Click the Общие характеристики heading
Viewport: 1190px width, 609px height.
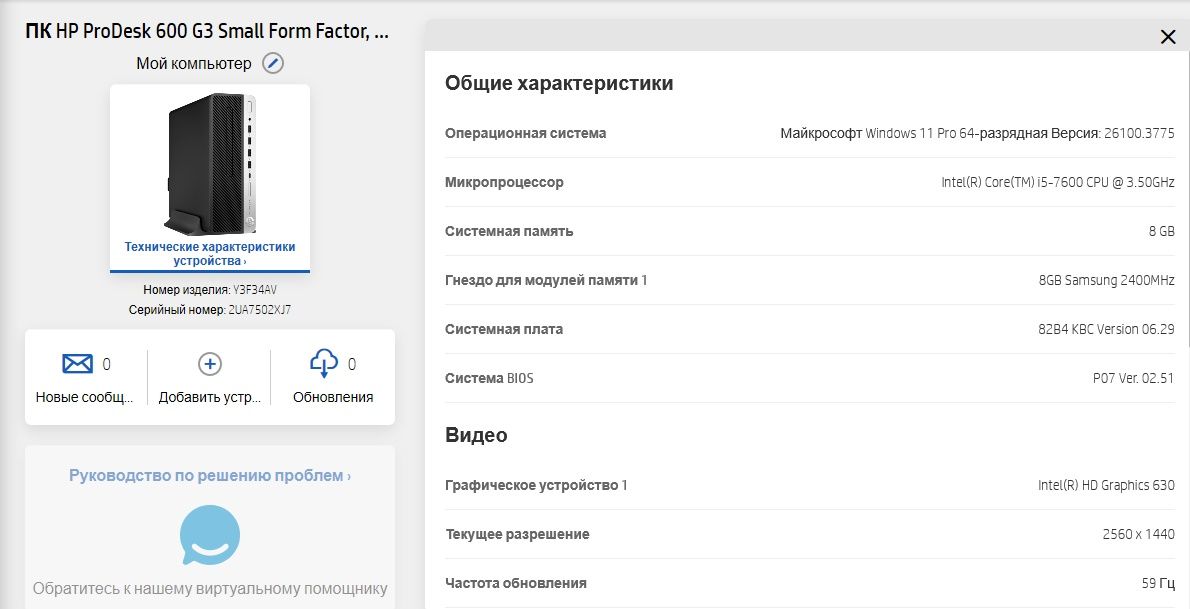tap(559, 83)
